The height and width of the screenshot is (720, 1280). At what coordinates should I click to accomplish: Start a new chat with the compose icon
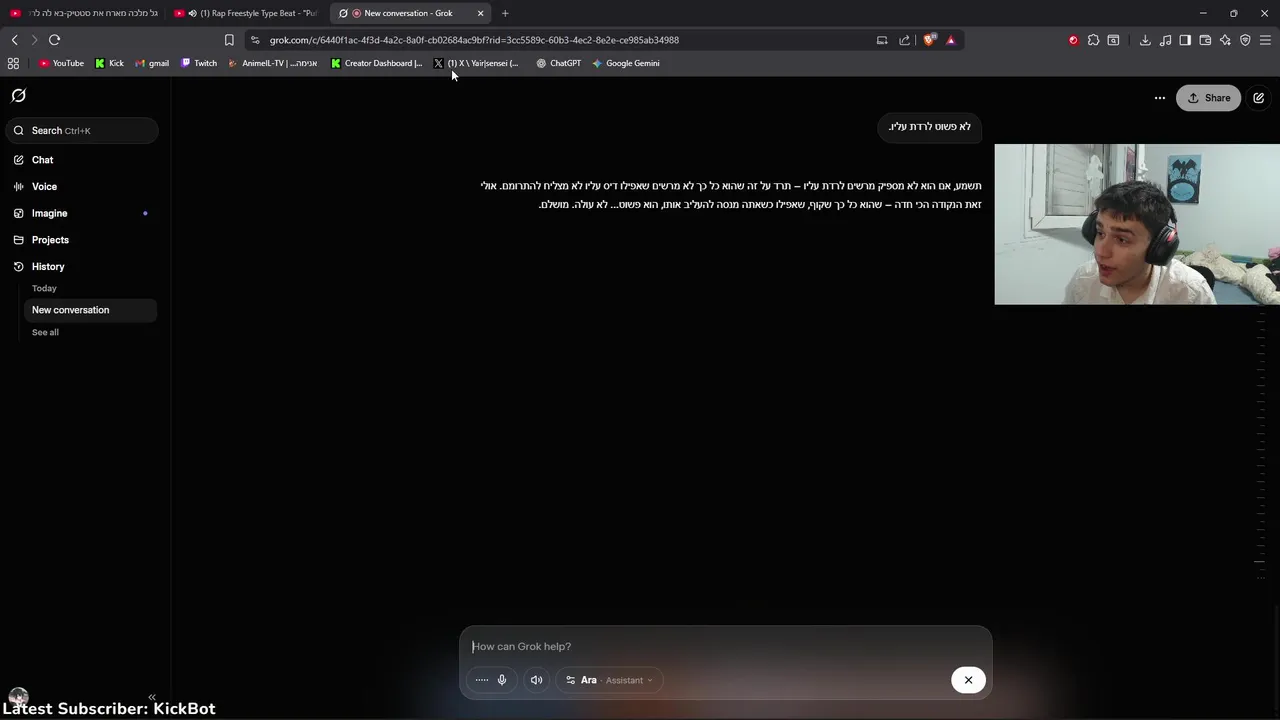coord(1258,98)
